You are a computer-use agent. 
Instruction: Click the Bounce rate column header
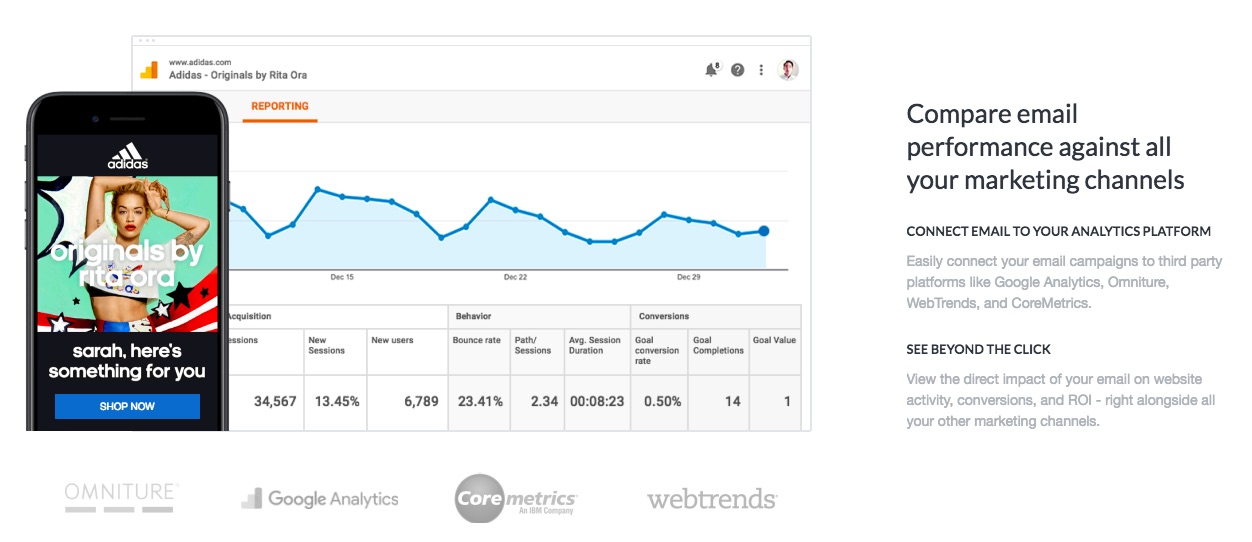[478, 341]
